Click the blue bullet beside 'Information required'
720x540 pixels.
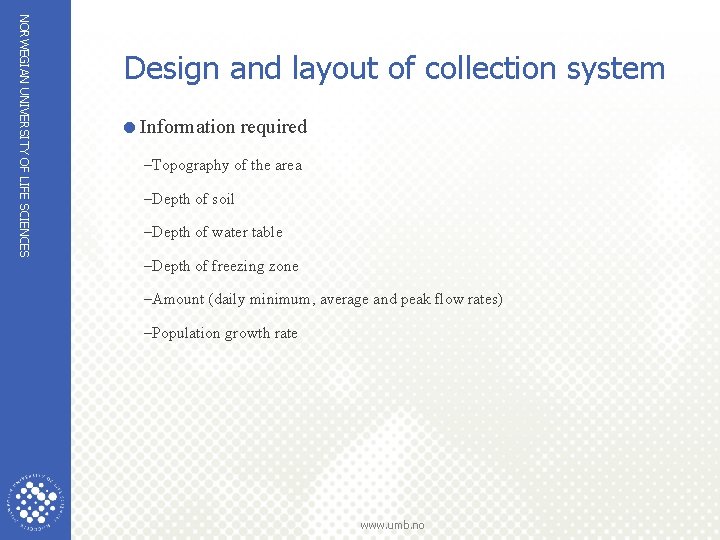pos(129,128)
